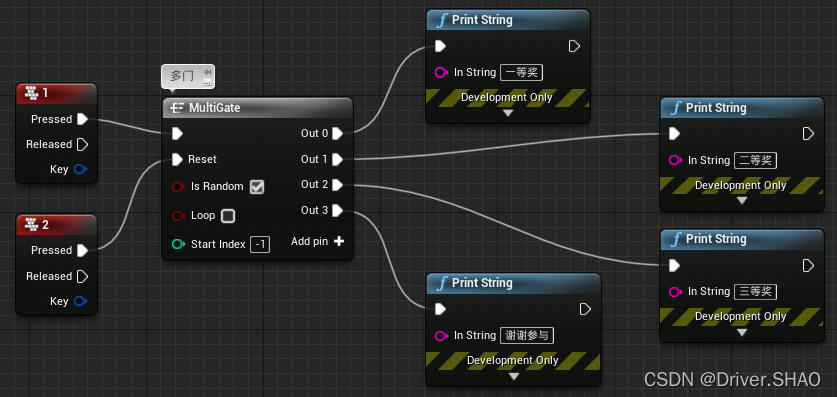Click Start Index integer pin

pos(178,244)
